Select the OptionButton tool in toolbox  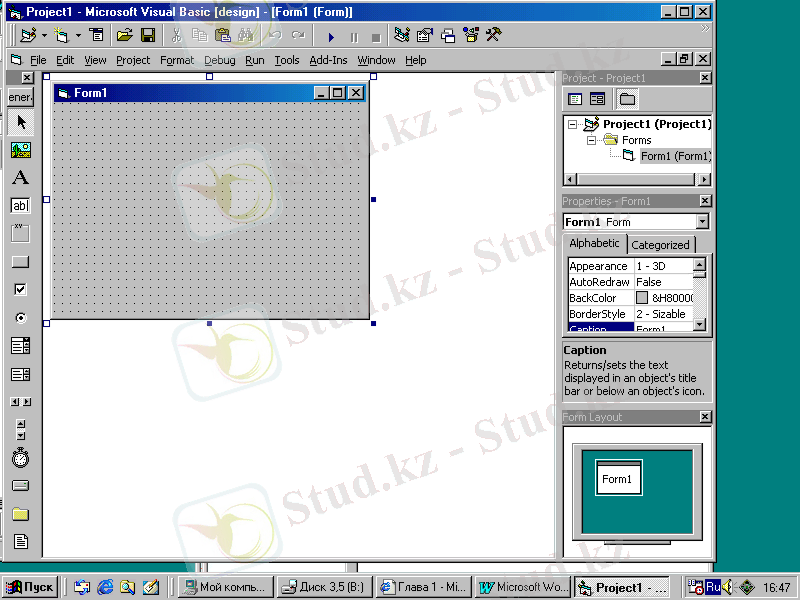(20, 318)
